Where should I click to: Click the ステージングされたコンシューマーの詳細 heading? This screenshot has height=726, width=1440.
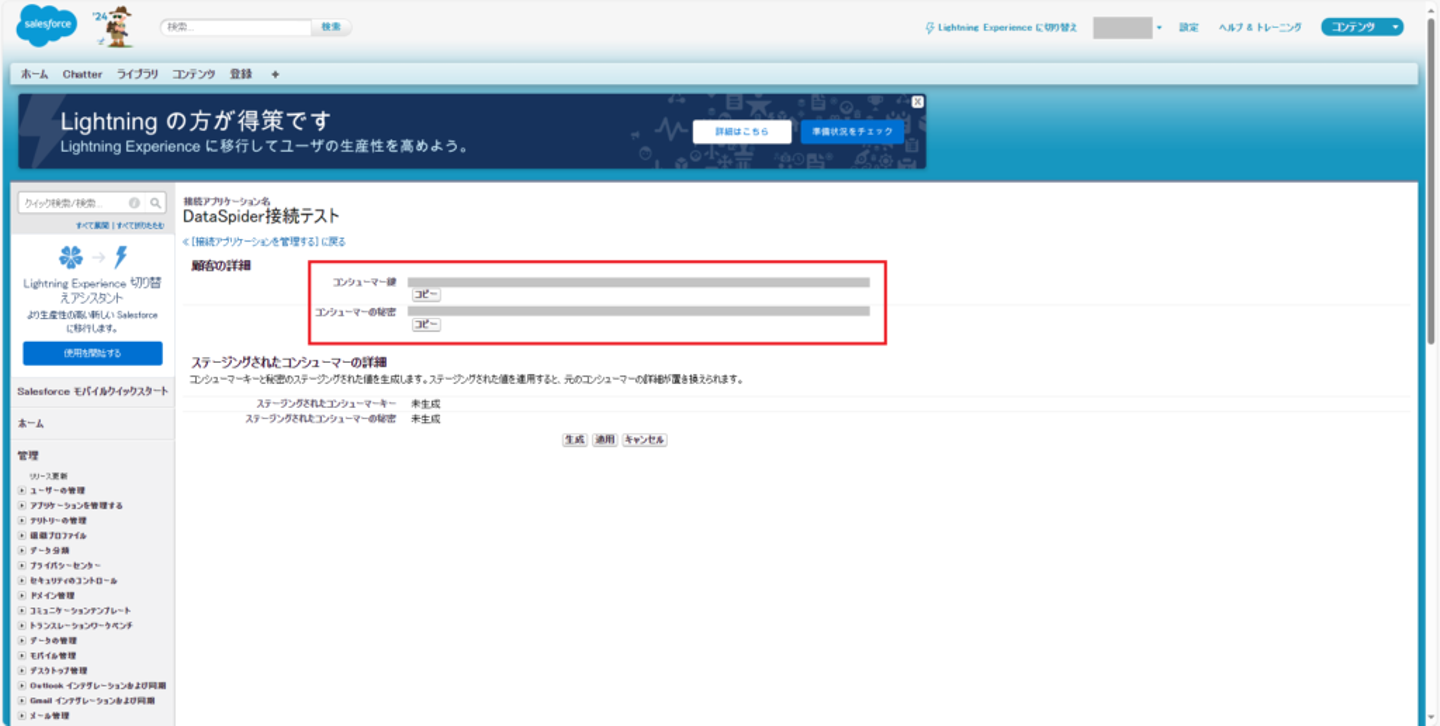point(289,362)
